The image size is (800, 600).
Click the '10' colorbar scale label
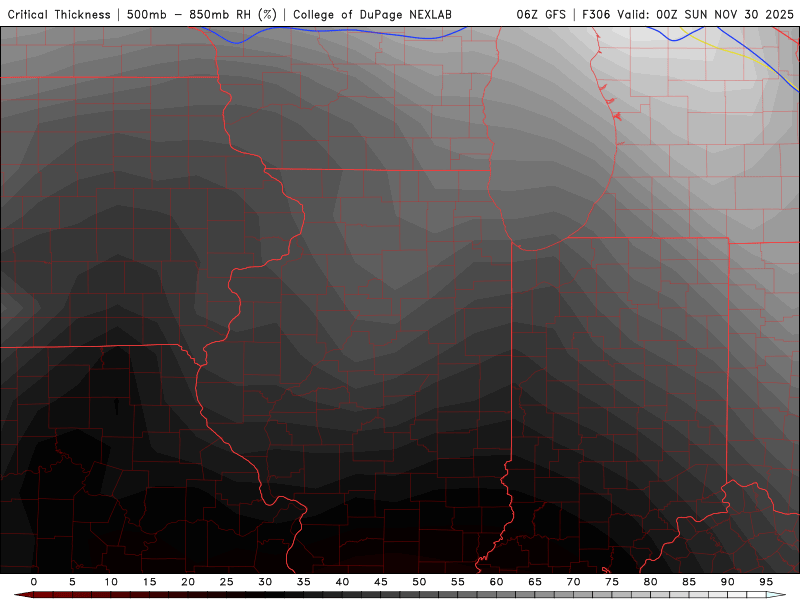click(x=111, y=582)
